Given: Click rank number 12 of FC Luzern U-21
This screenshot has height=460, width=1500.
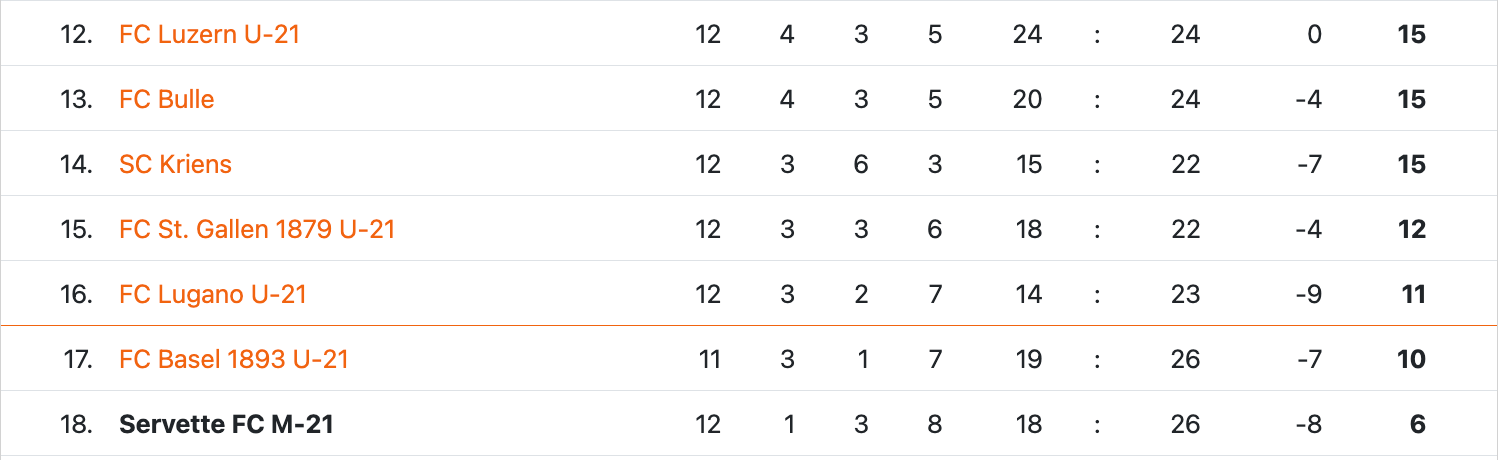Looking at the screenshot, I should (77, 34).
